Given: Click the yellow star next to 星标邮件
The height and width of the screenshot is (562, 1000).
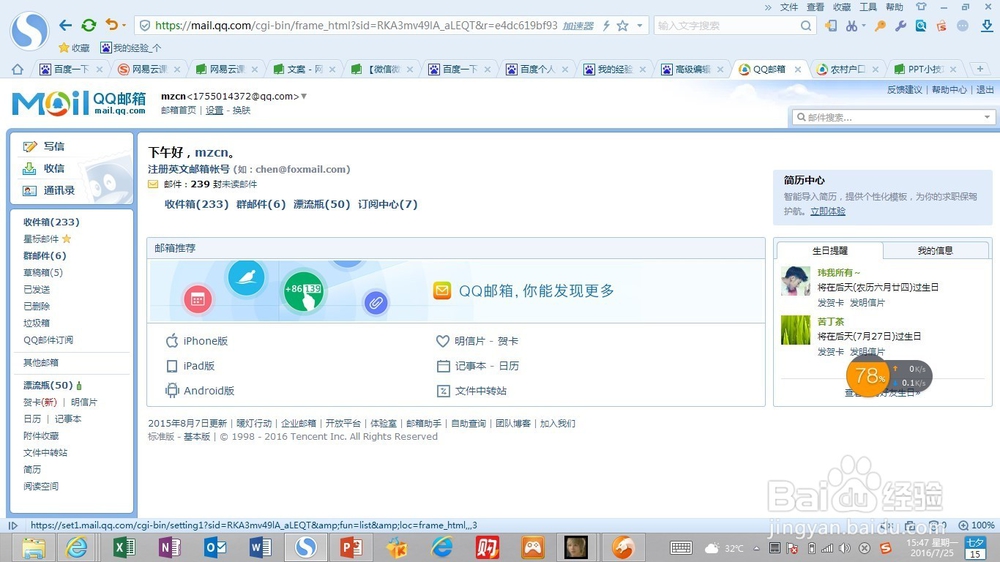Looking at the screenshot, I should tap(66, 239).
